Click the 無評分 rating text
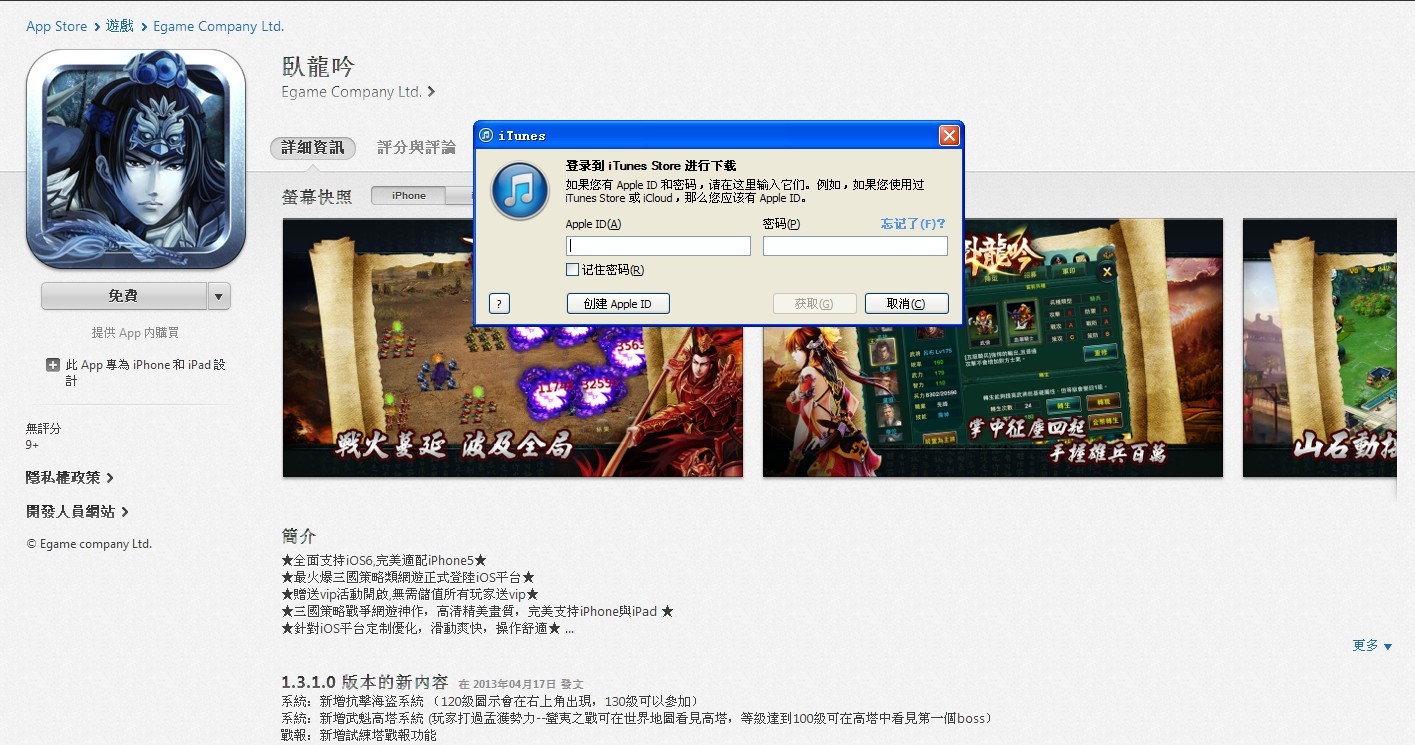Screen dimensions: 1415x745 [43, 428]
